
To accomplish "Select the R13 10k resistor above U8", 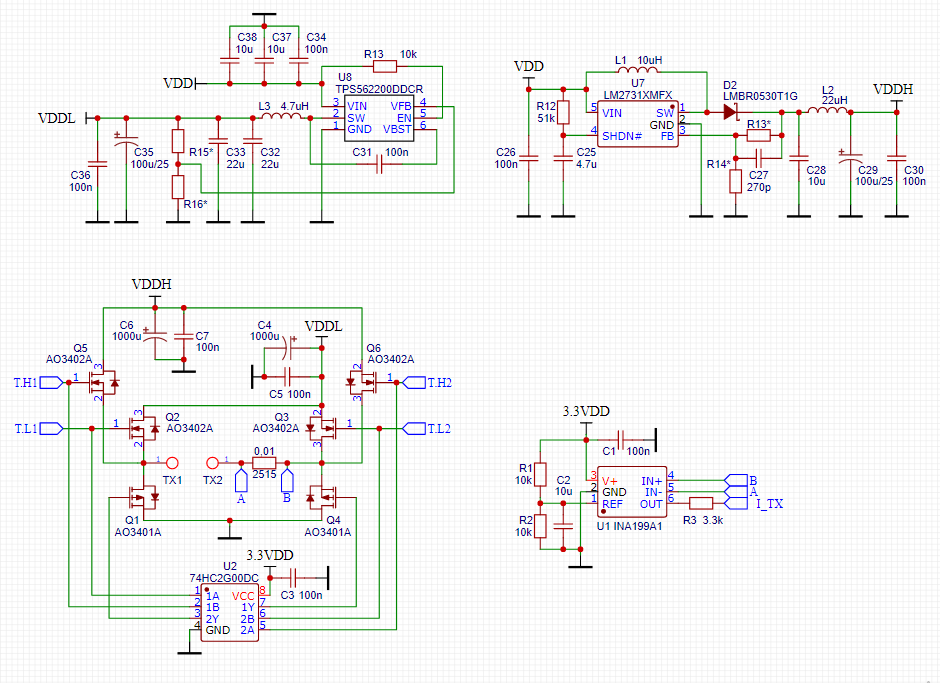I will click(384, 67).
